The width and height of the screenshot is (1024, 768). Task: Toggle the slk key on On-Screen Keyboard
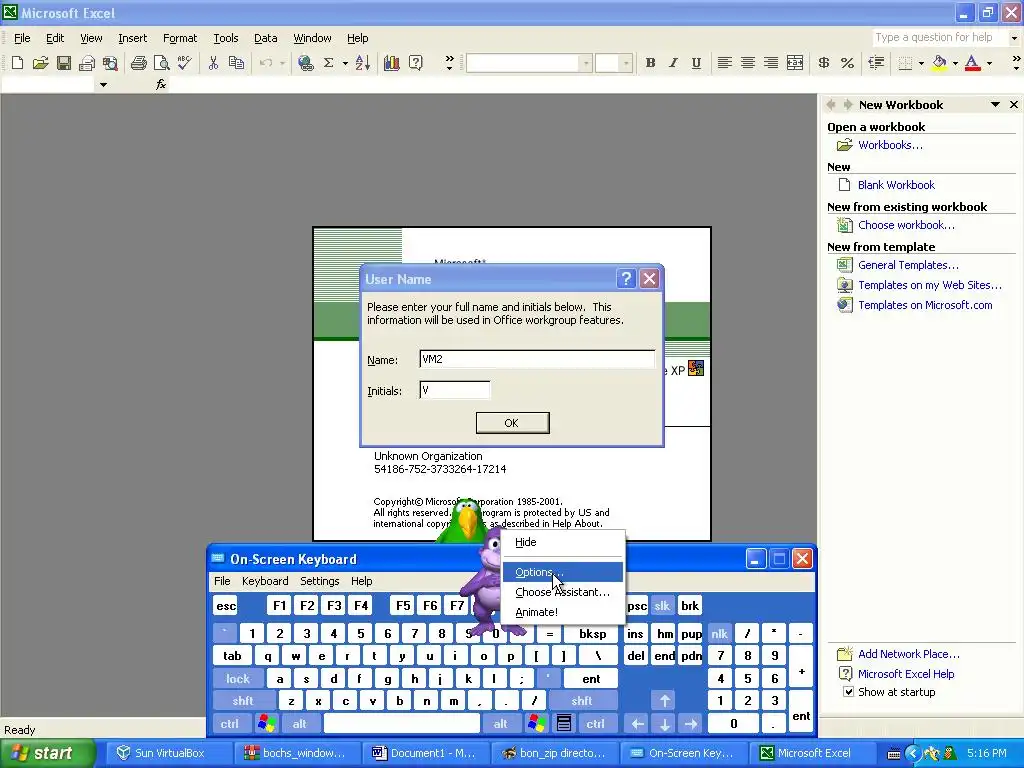pyautogui.click(x=662, y=605)
